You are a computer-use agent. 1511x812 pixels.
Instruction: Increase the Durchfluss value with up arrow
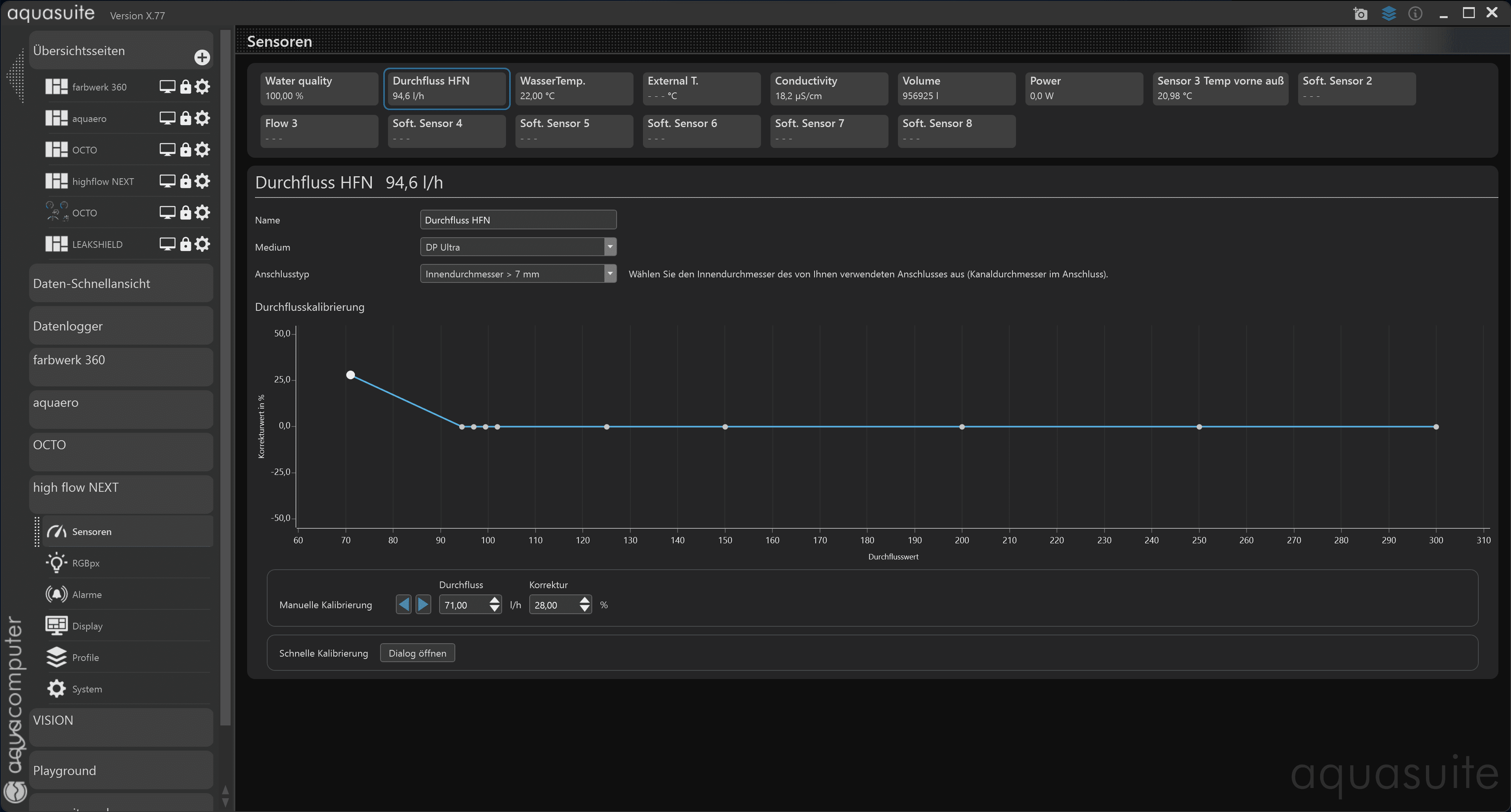pyautogui.click(x=495, y=600)
